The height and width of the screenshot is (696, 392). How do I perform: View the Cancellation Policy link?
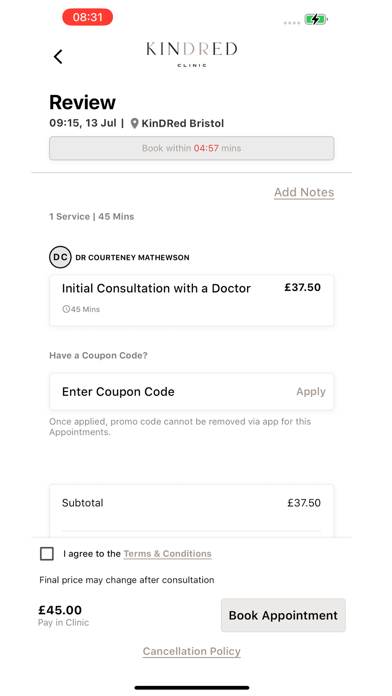pos(191,651)
